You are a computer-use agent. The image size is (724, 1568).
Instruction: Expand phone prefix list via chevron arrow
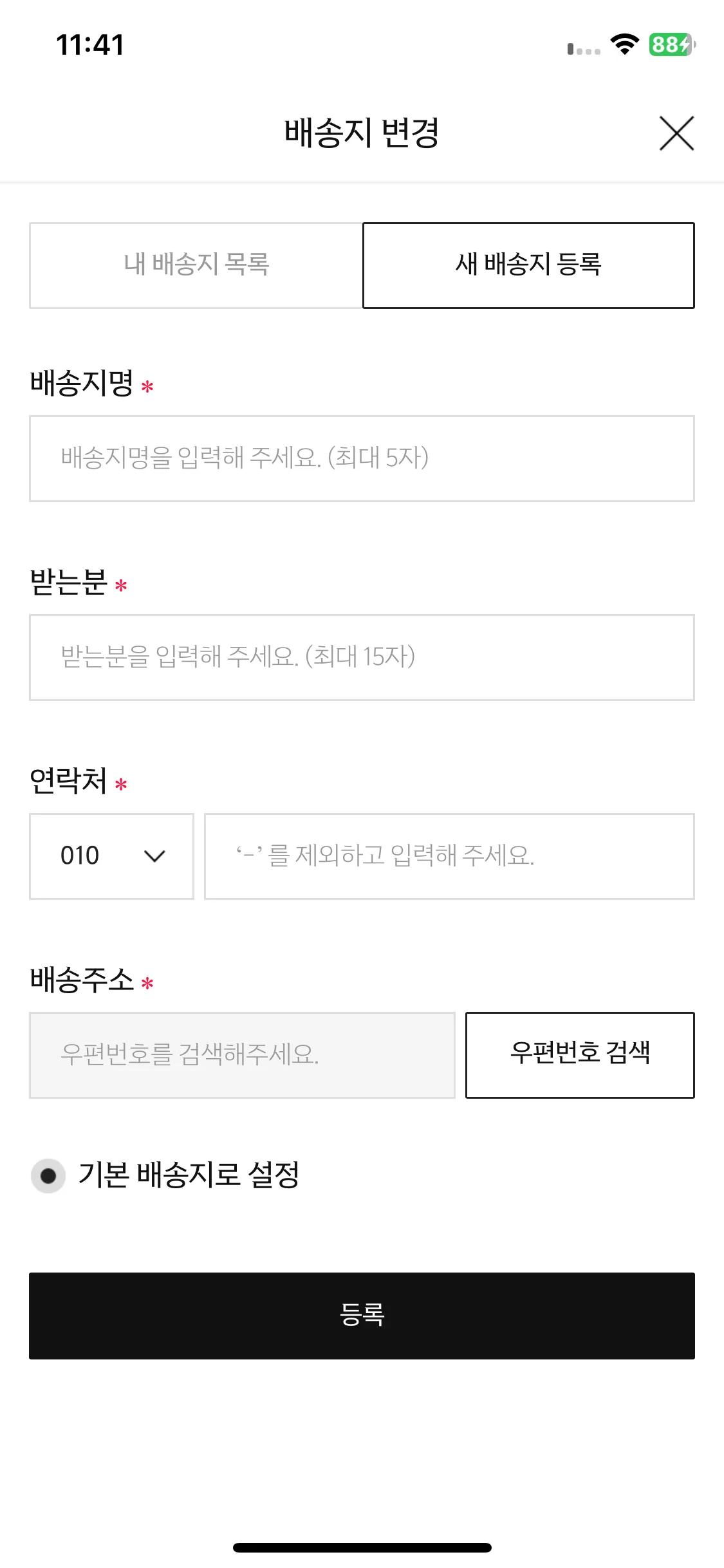[155, 856]
